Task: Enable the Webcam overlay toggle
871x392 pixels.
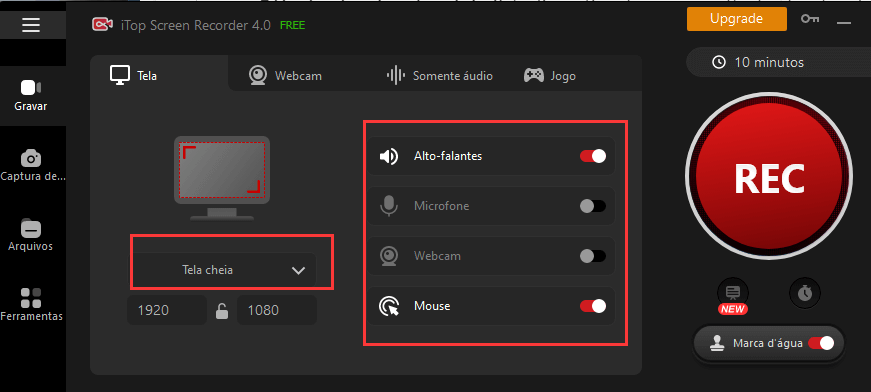Action: tap(593, 256)
